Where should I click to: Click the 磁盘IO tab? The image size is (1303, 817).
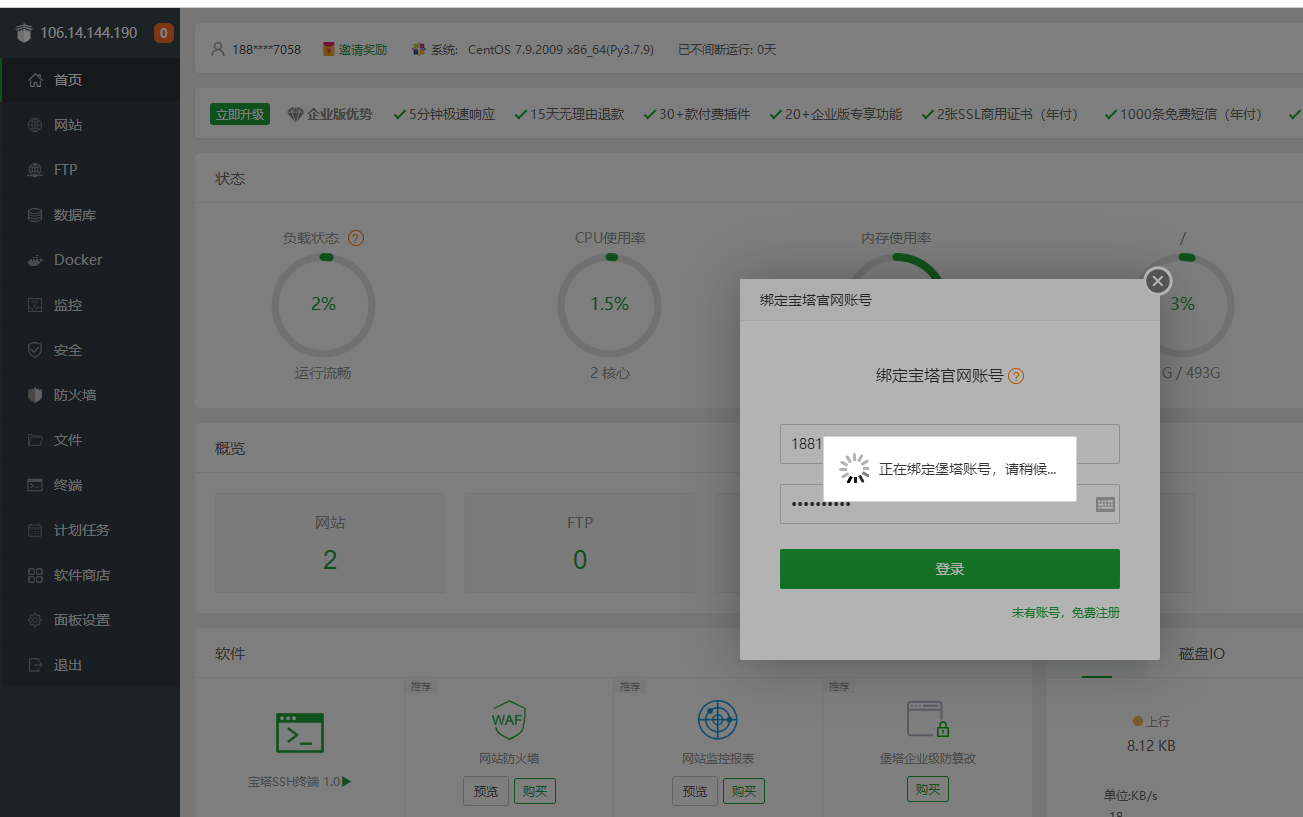point(1201,654)
